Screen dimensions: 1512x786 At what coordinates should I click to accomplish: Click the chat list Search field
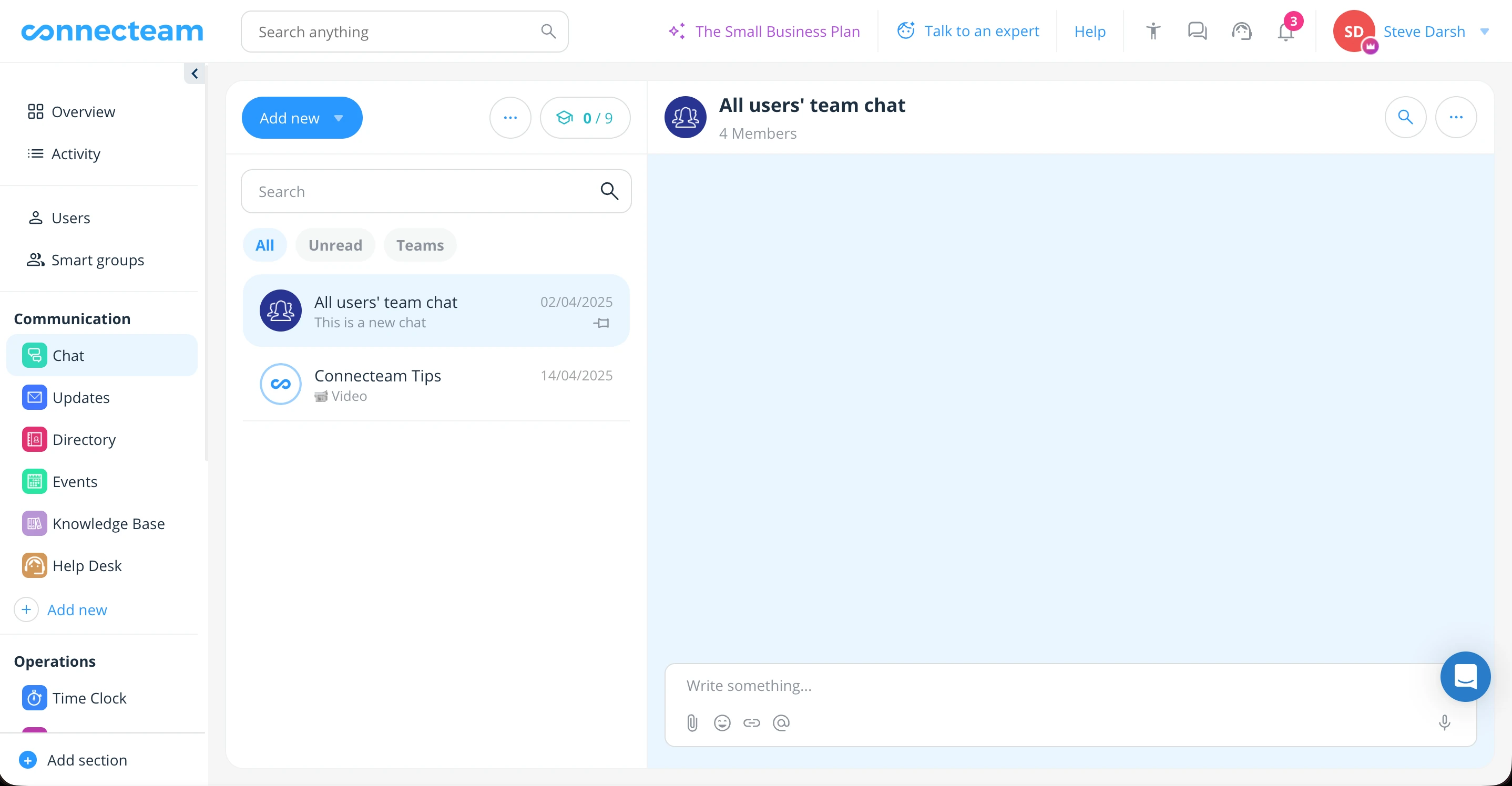(x=436, y=192)
